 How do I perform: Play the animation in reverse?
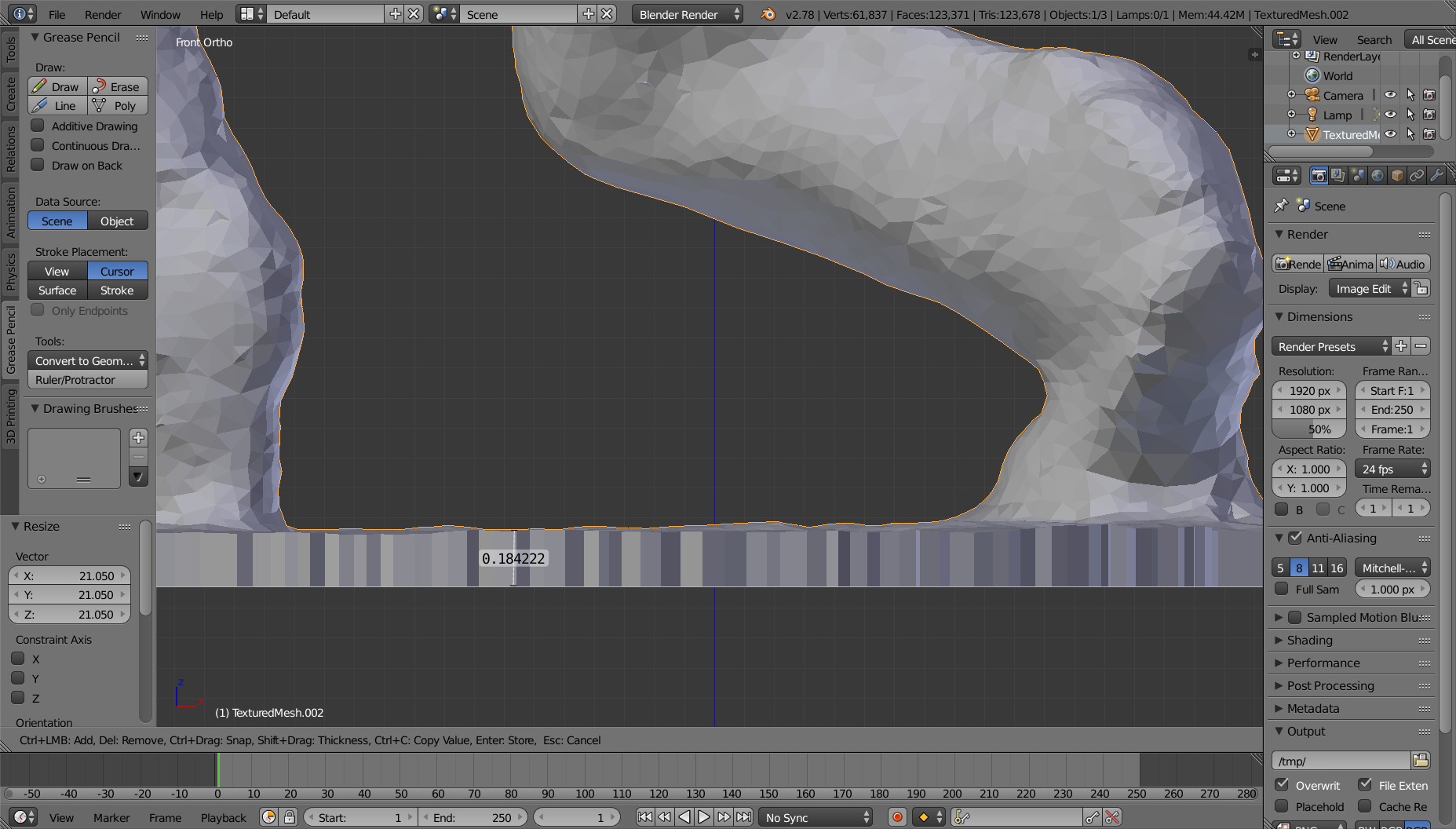pyautogui.click(x=684, y=817)
